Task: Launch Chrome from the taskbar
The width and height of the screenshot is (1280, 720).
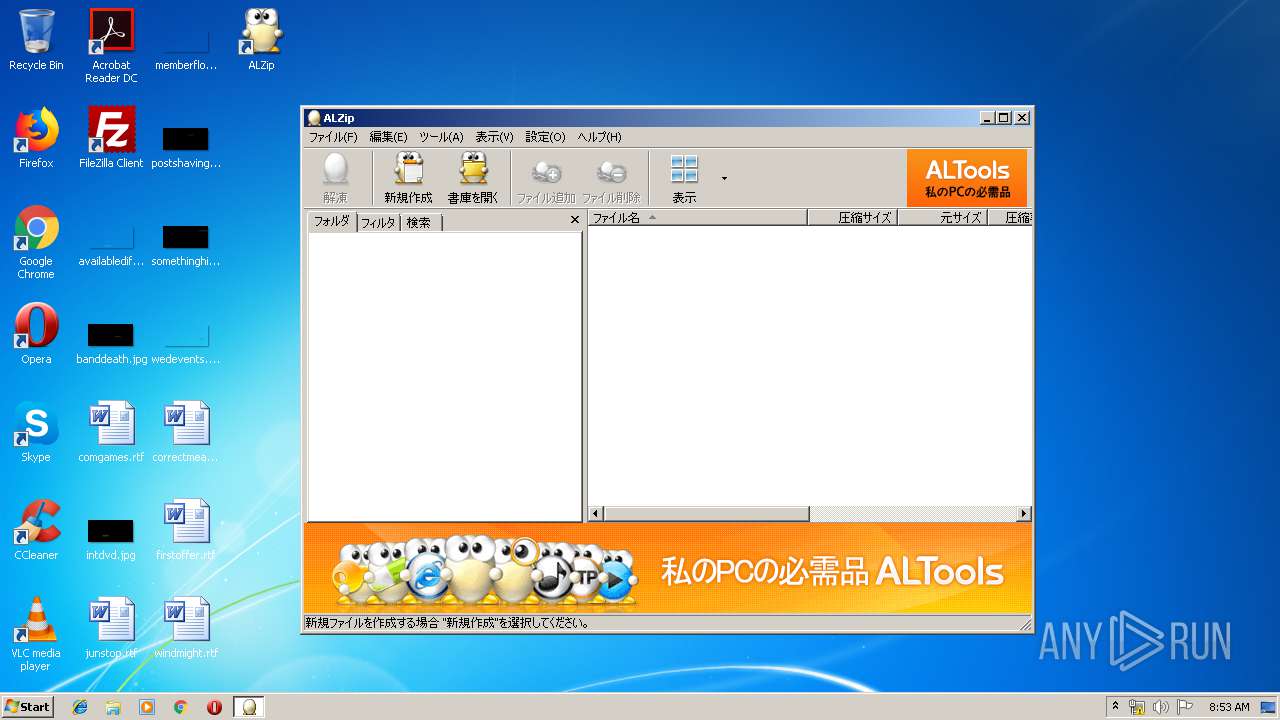Action: click(180, 707)
